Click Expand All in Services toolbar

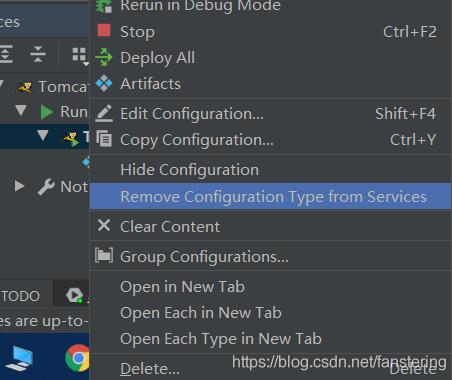6,54
